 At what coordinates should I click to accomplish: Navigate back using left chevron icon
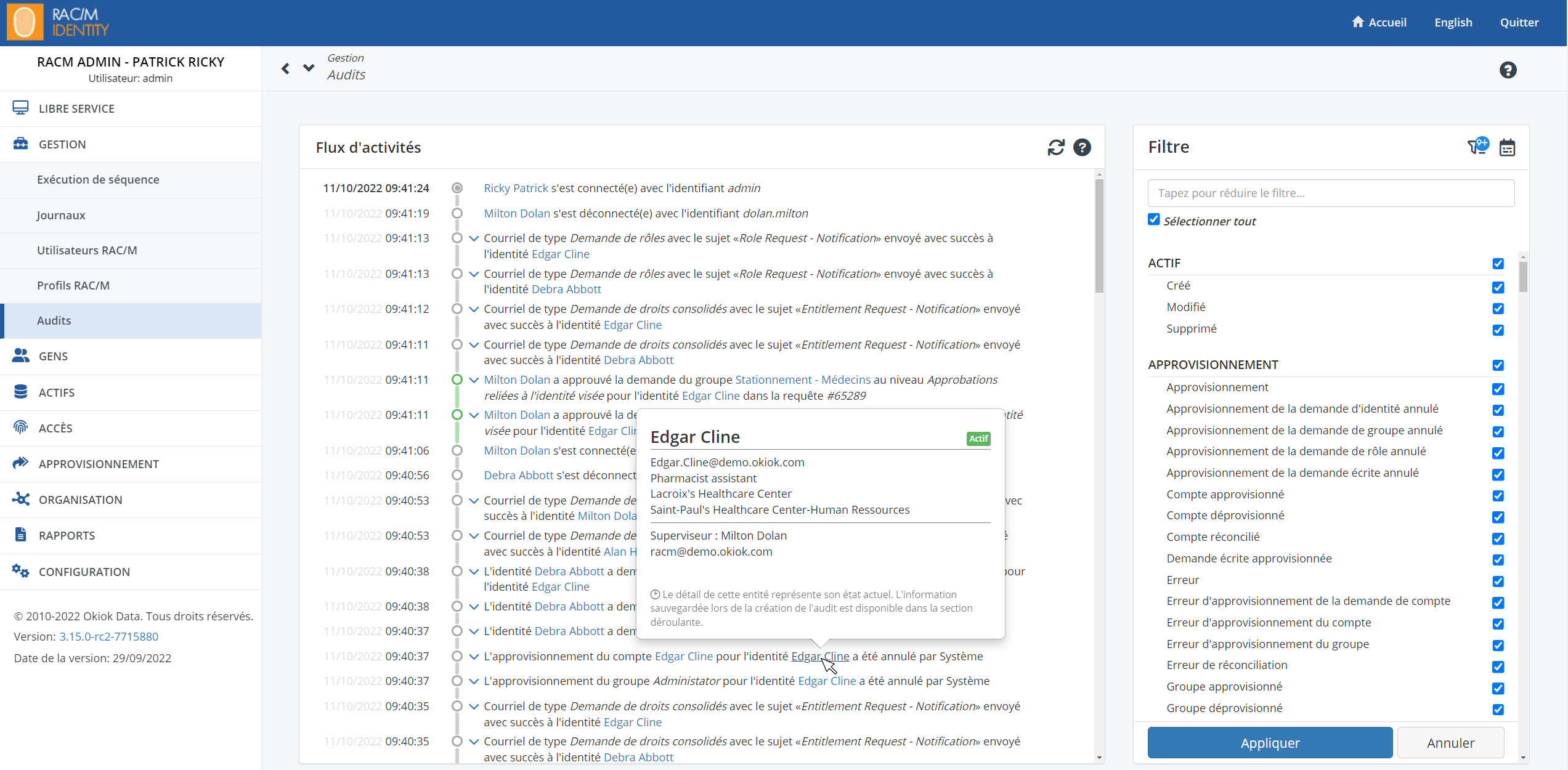[286, 69]
